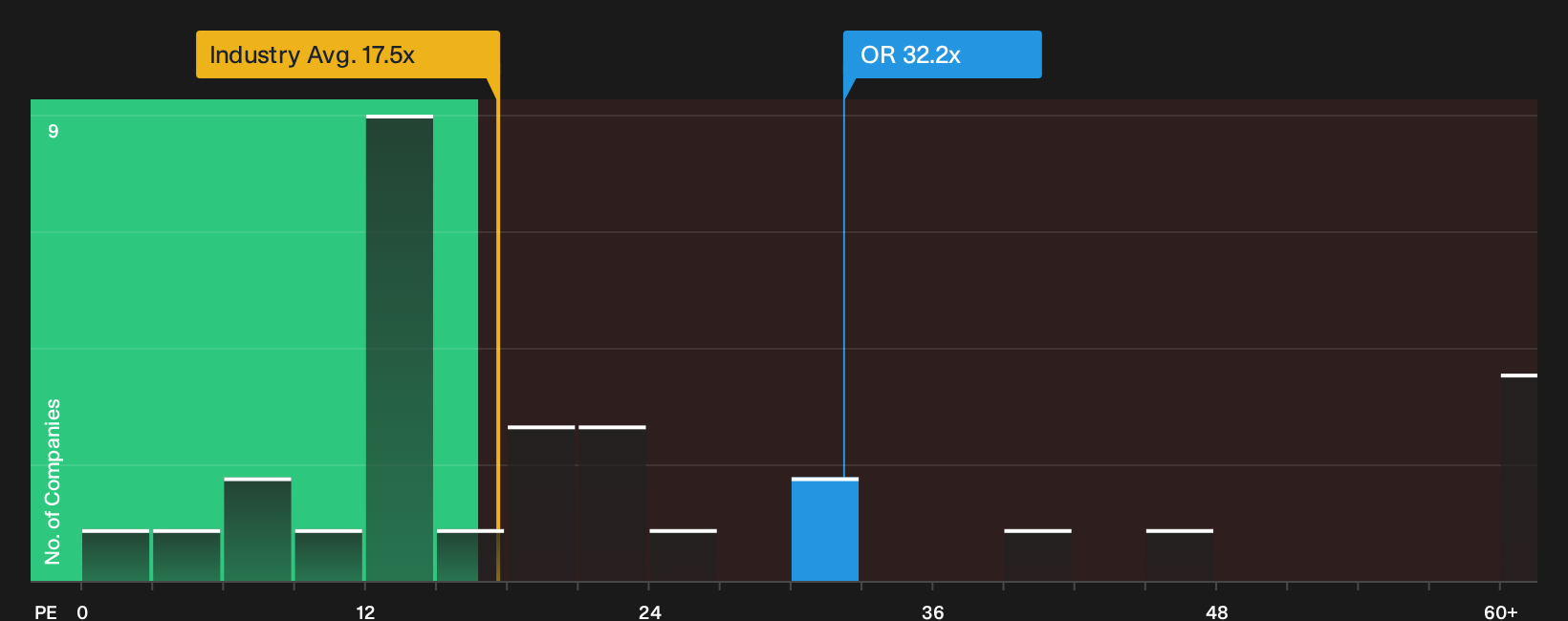Click the '24' x-axis label
1568x621 pixels.
(x=650, y=611)
